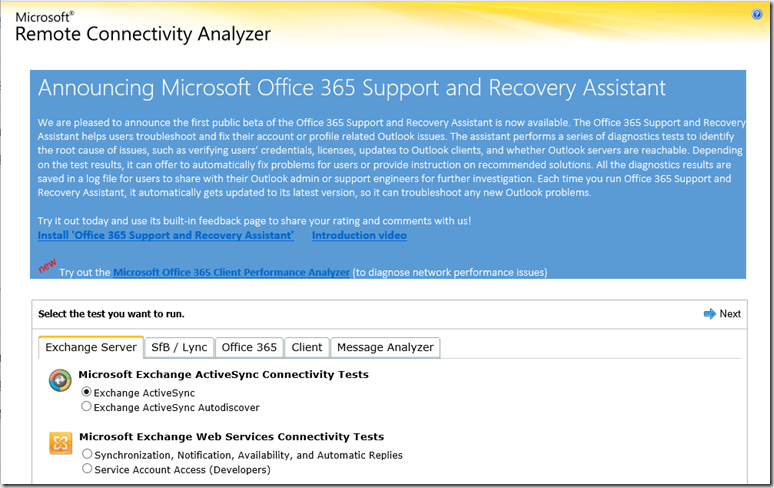
Task: Select the Exchange ActiveSync radio button
Action: [86, 393]
